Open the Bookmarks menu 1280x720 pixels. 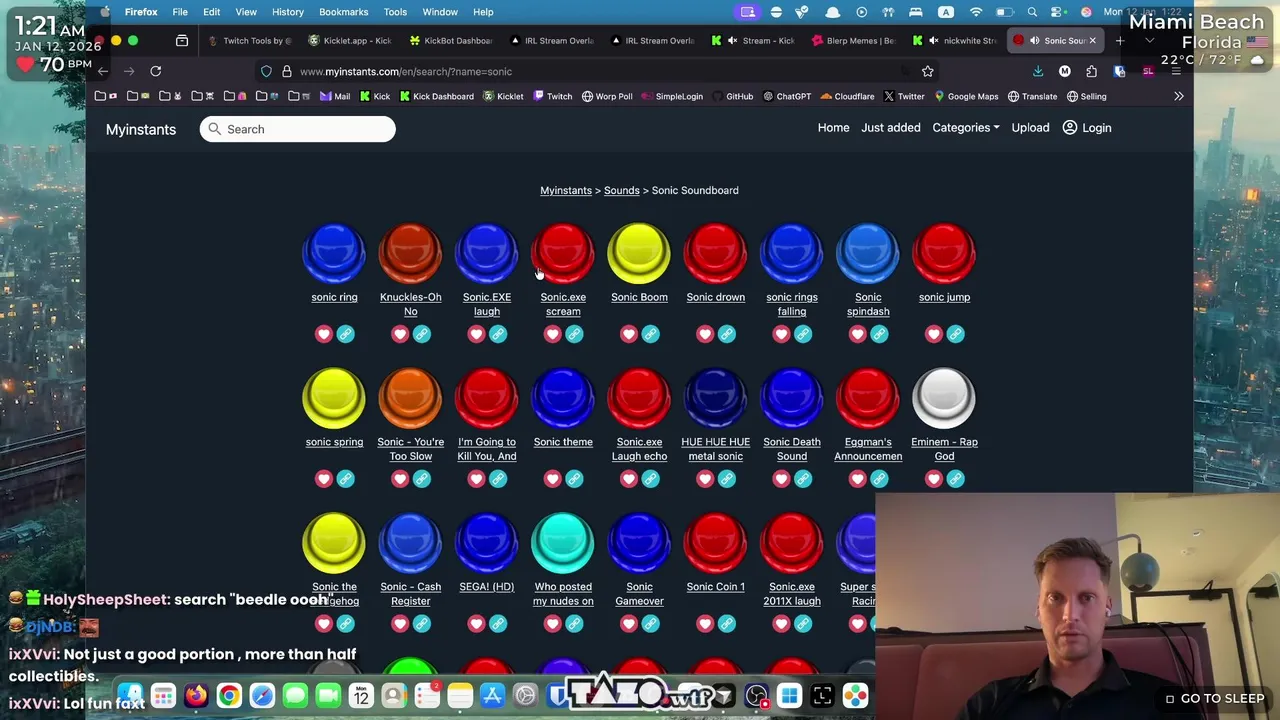click(343, 12)
